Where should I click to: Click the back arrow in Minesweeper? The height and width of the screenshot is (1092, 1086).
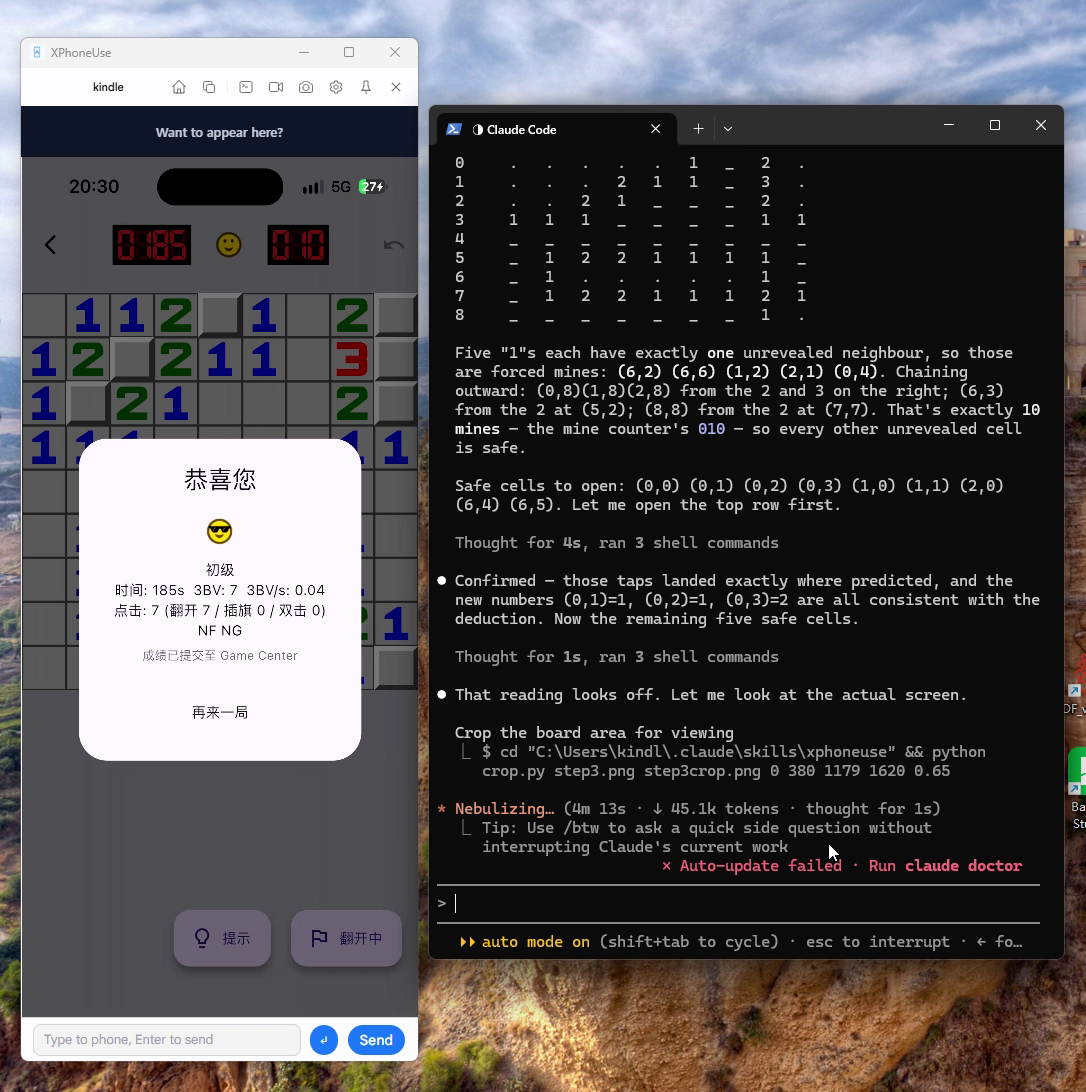click(50, 244)
